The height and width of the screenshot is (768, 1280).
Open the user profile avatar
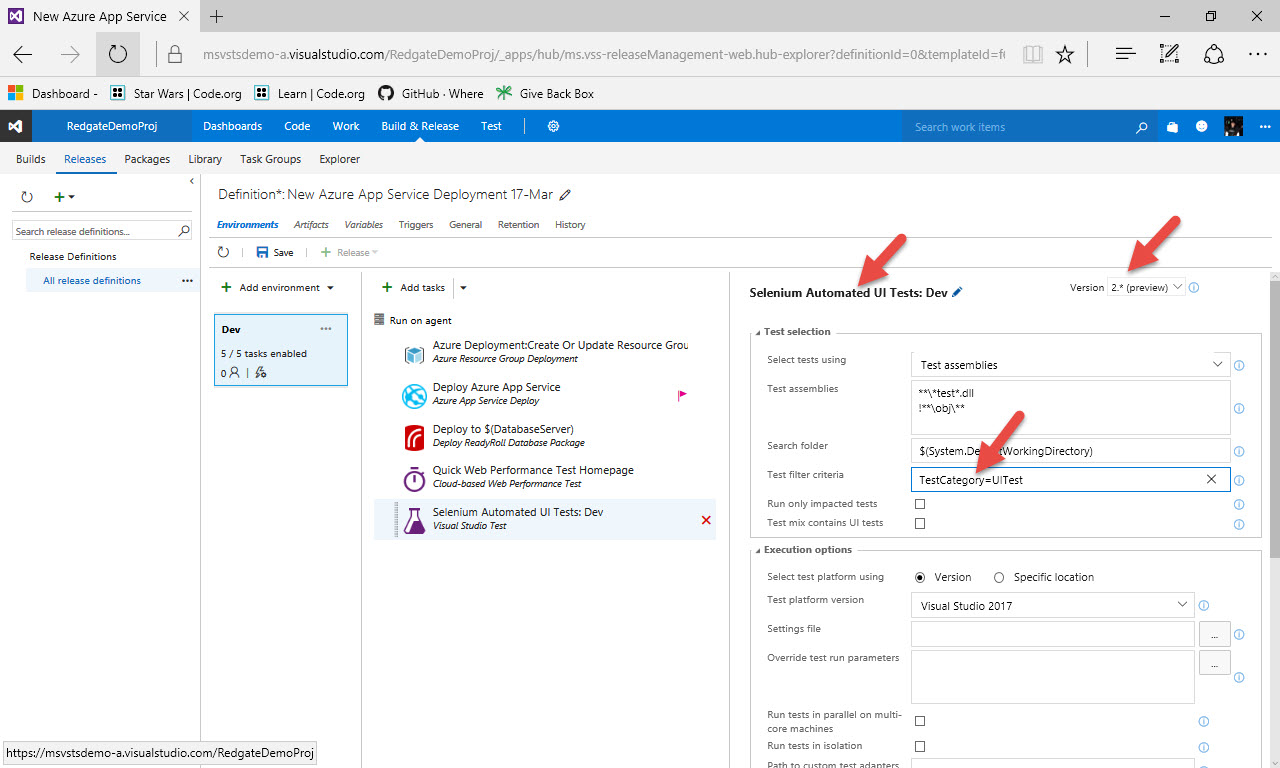coord(1234,126)
